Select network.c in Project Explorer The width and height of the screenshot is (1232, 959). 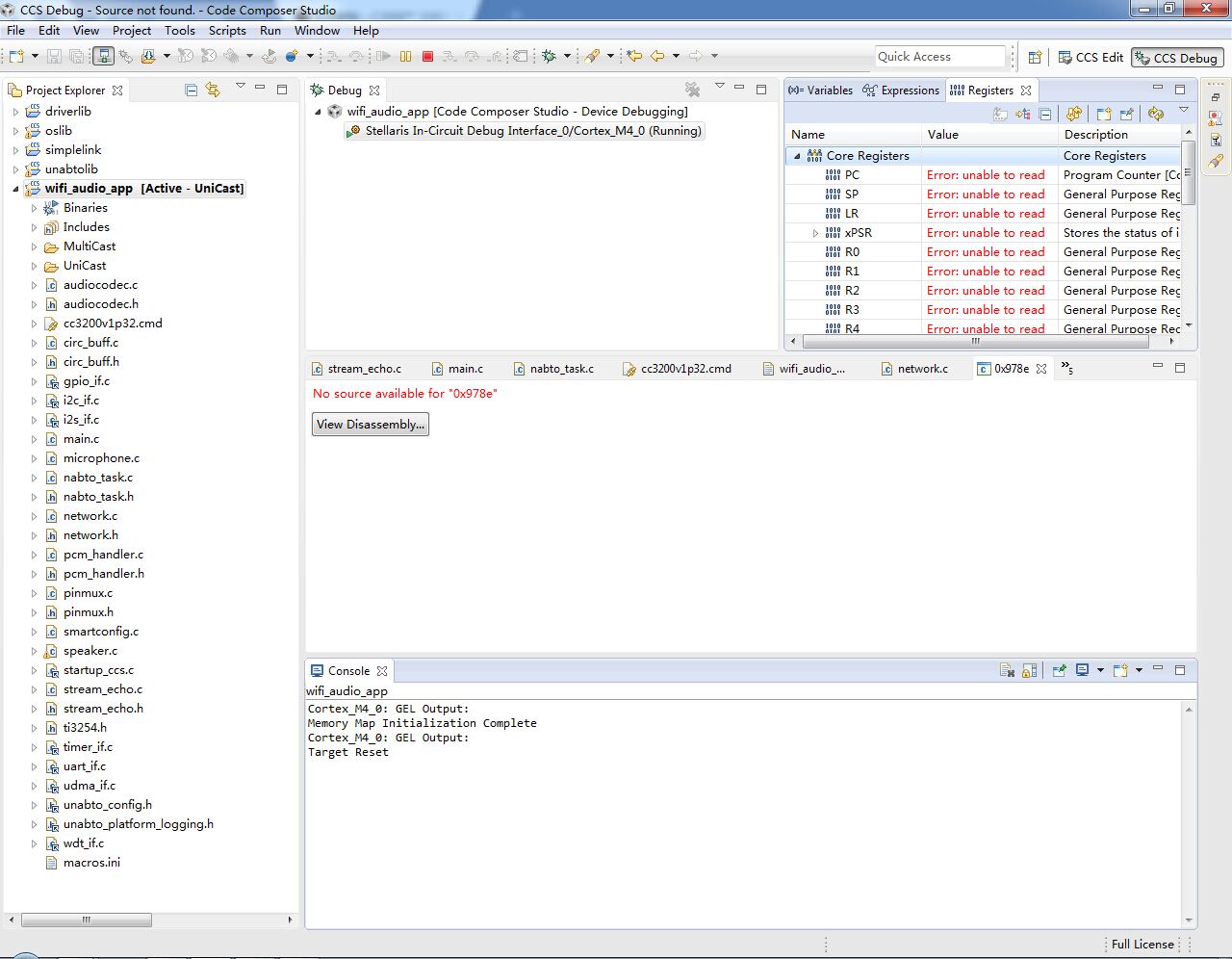coord(90,516)
